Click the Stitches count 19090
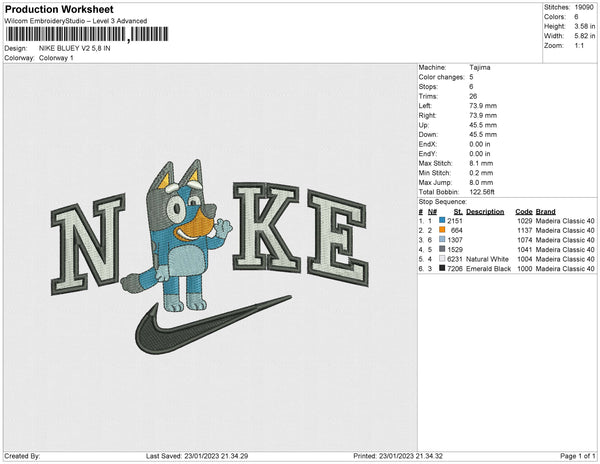 click(x=584, y=7)
